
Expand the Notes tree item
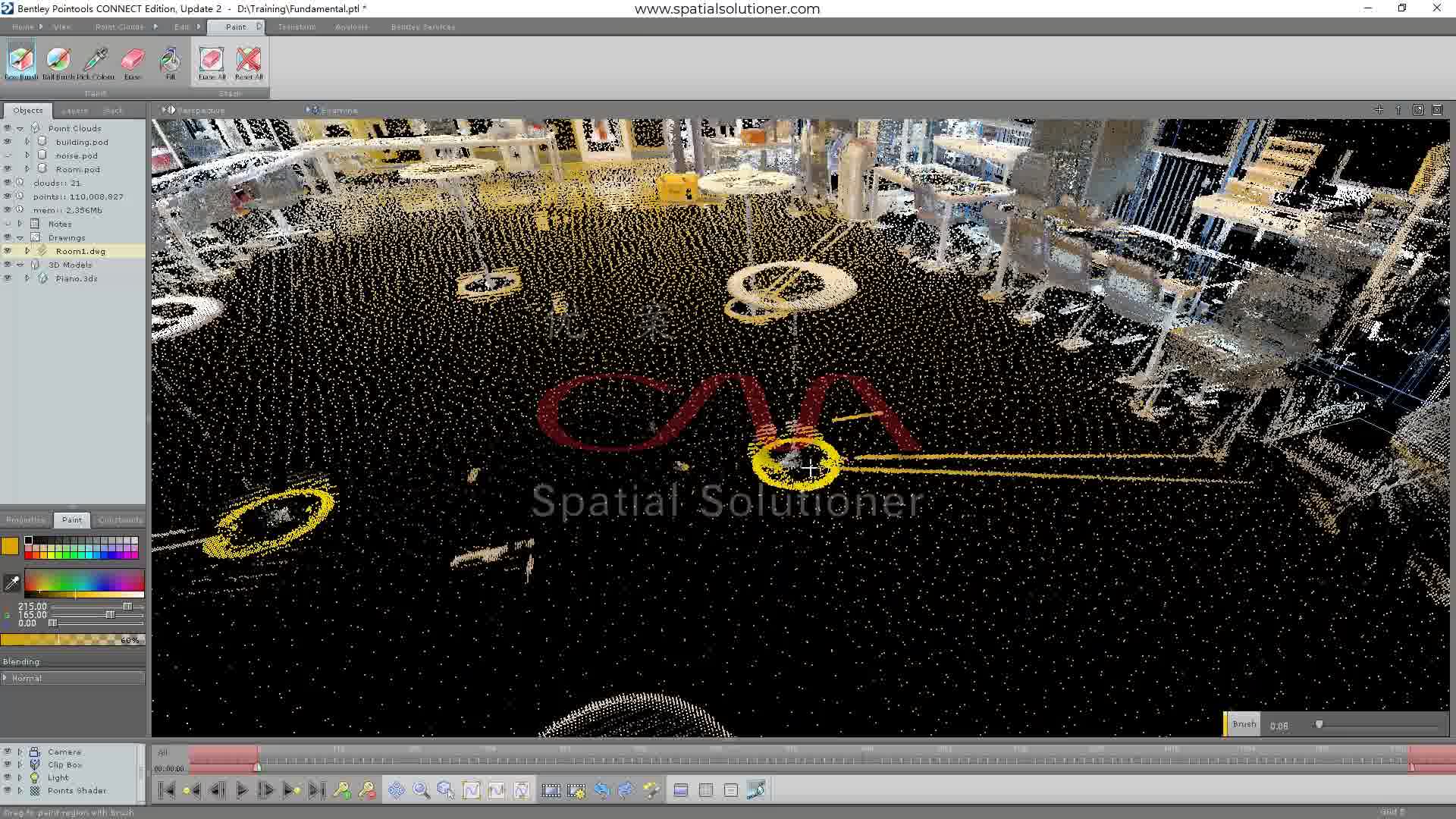pyautogui.click(x=20, y=224)
